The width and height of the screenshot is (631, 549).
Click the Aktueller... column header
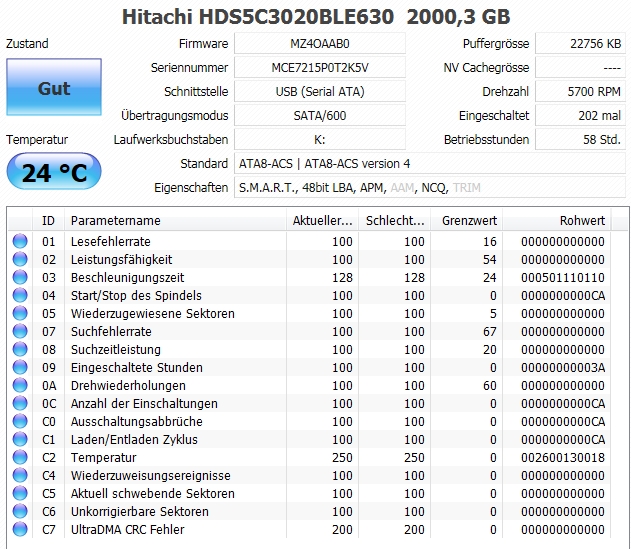(322, 221)
